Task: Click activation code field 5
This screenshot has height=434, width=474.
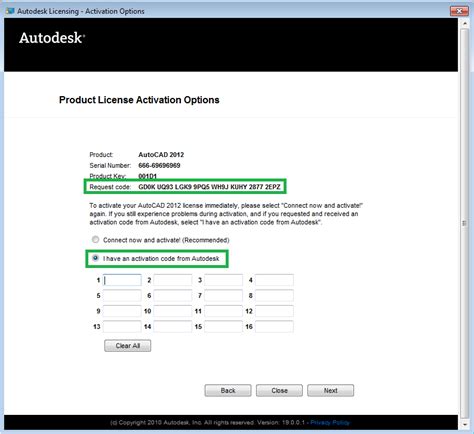Action: click(x=122, y=295)
